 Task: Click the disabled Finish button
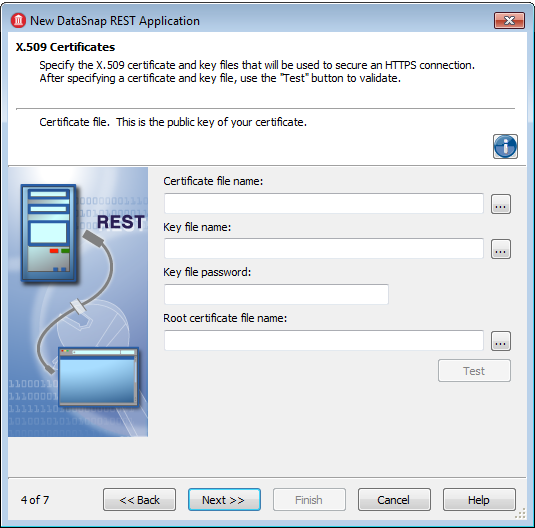309,500
